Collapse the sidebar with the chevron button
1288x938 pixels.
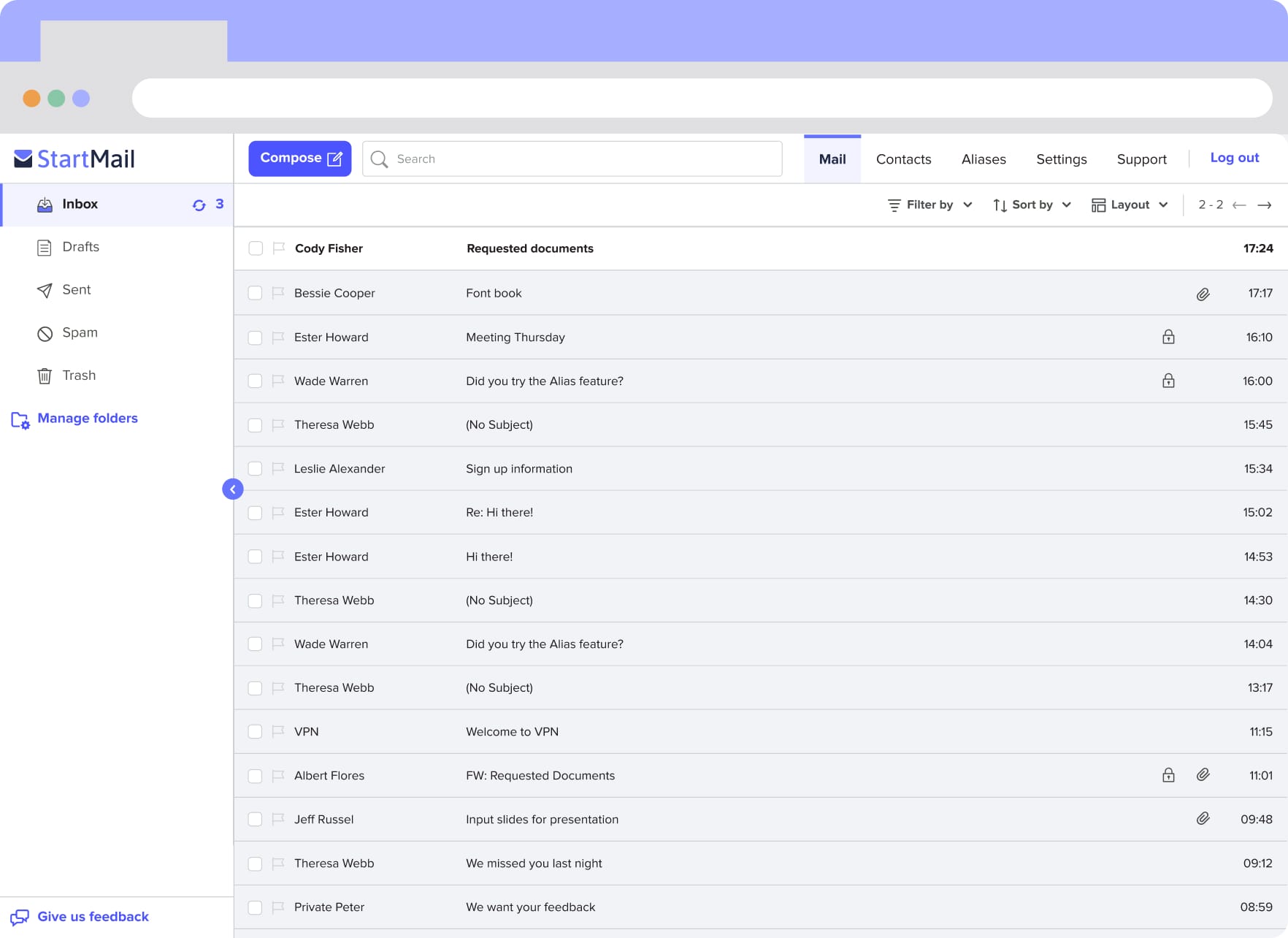pyautogui.click(x=232, y=489)
